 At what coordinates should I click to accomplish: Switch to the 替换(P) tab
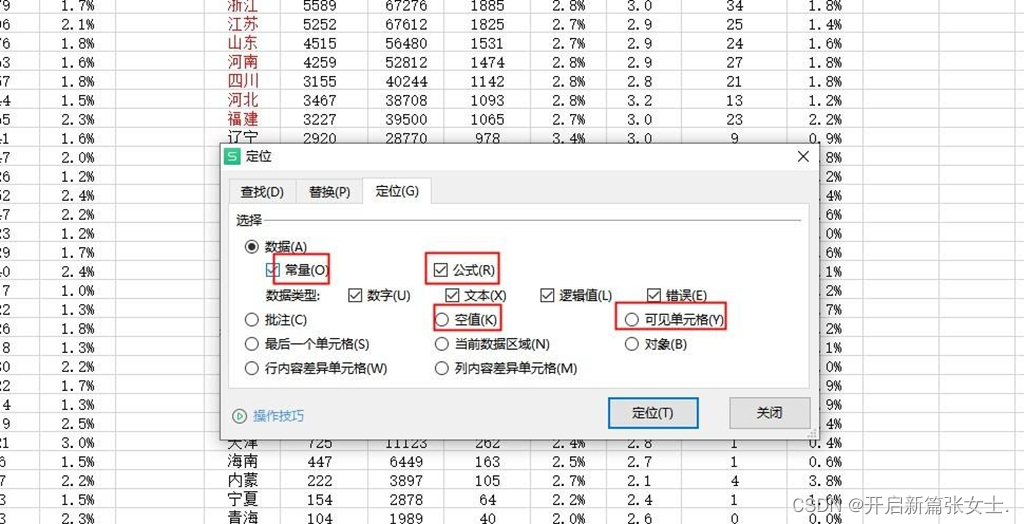click(x=330, y=192)
